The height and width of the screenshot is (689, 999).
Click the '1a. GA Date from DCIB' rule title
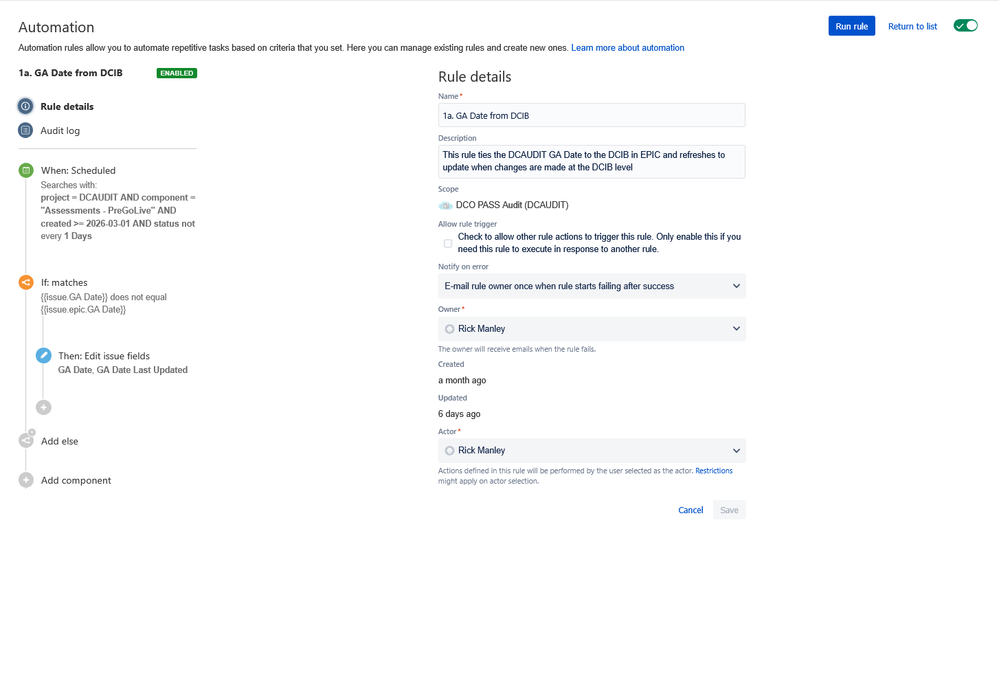71,73
